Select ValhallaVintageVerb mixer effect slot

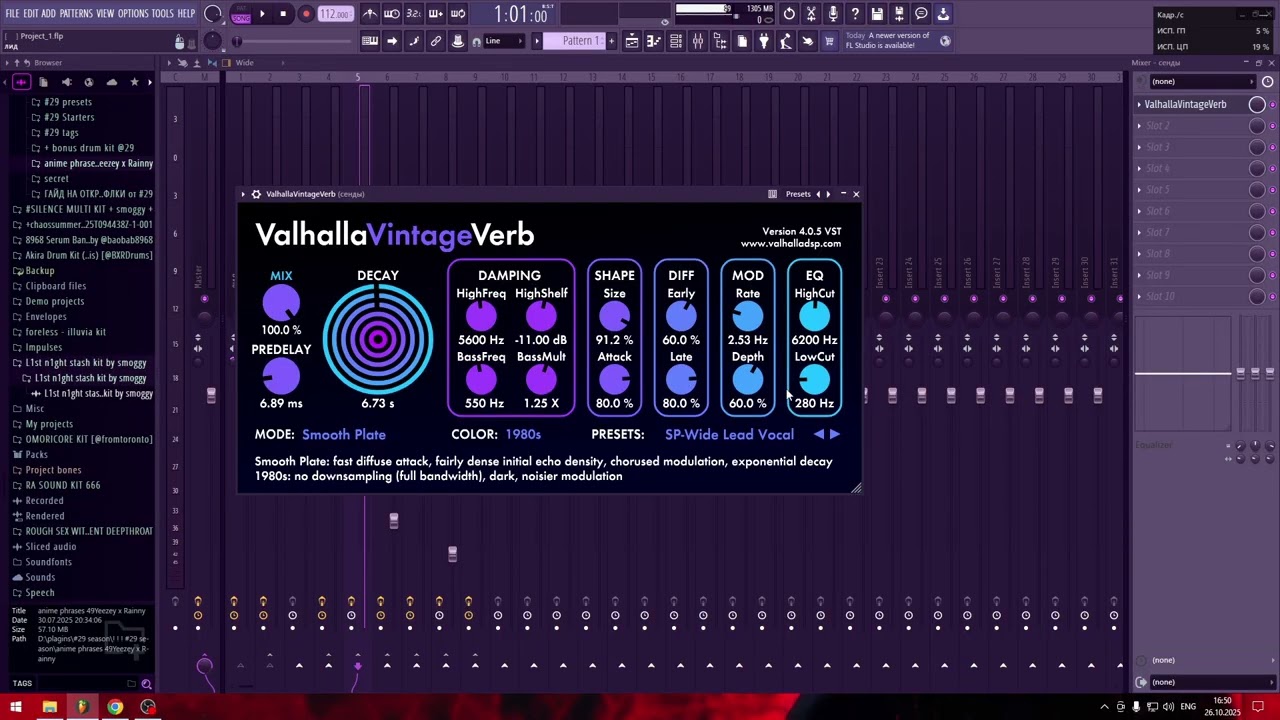[x=1185, y=104]
